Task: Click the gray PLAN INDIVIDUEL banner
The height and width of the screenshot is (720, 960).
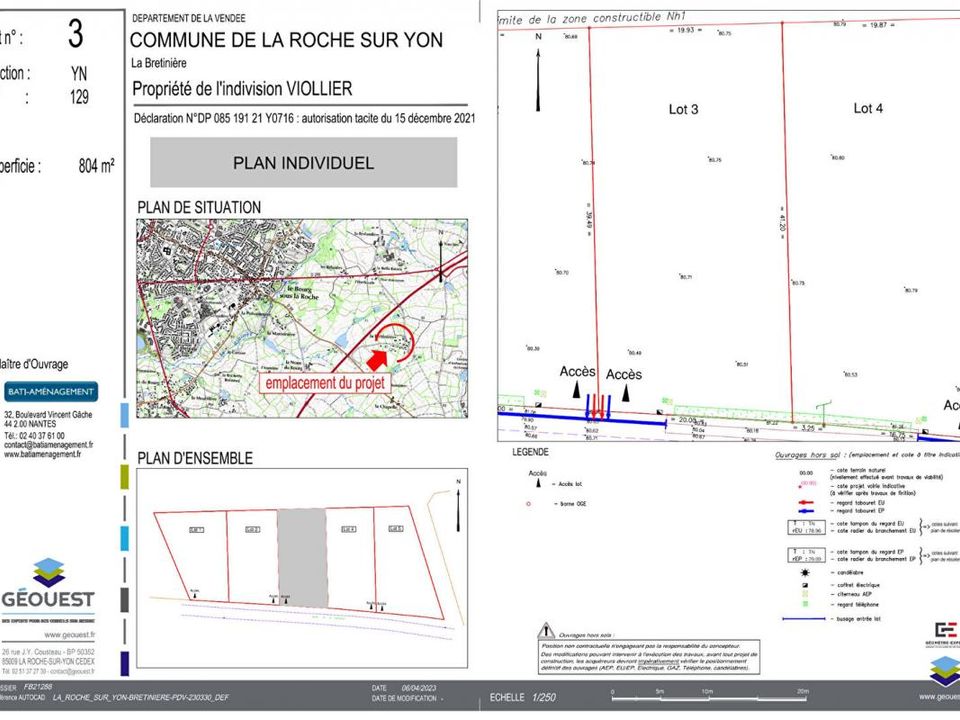Action: pos(304,162)
